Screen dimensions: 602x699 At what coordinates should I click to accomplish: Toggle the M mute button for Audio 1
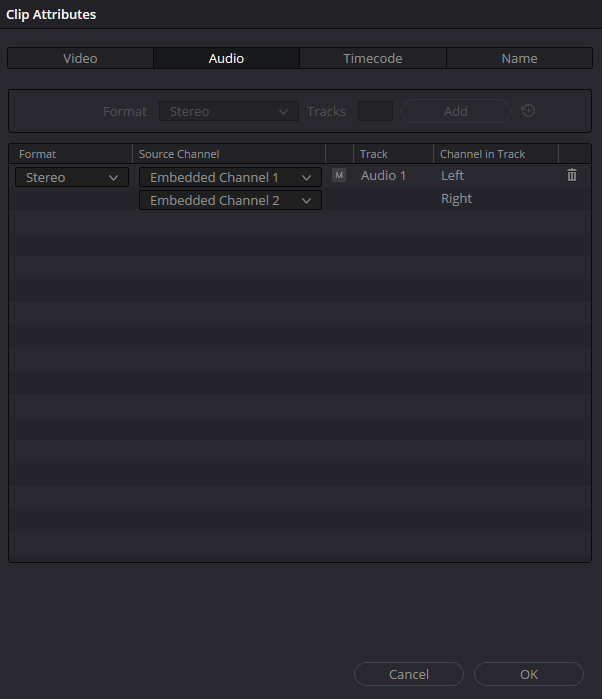(x=339, y=176)
